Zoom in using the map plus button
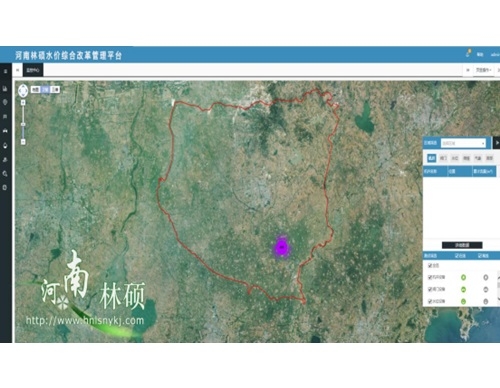 [23, 103]
